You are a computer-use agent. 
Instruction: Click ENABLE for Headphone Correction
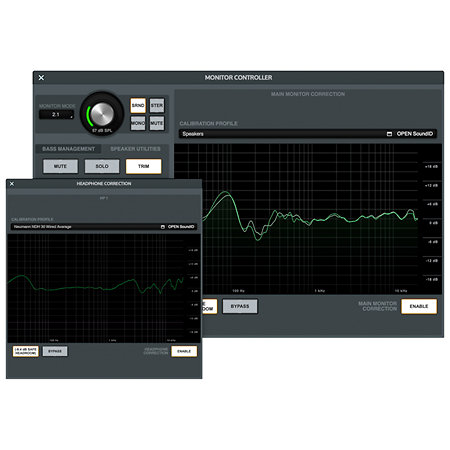tap(184, 351)
